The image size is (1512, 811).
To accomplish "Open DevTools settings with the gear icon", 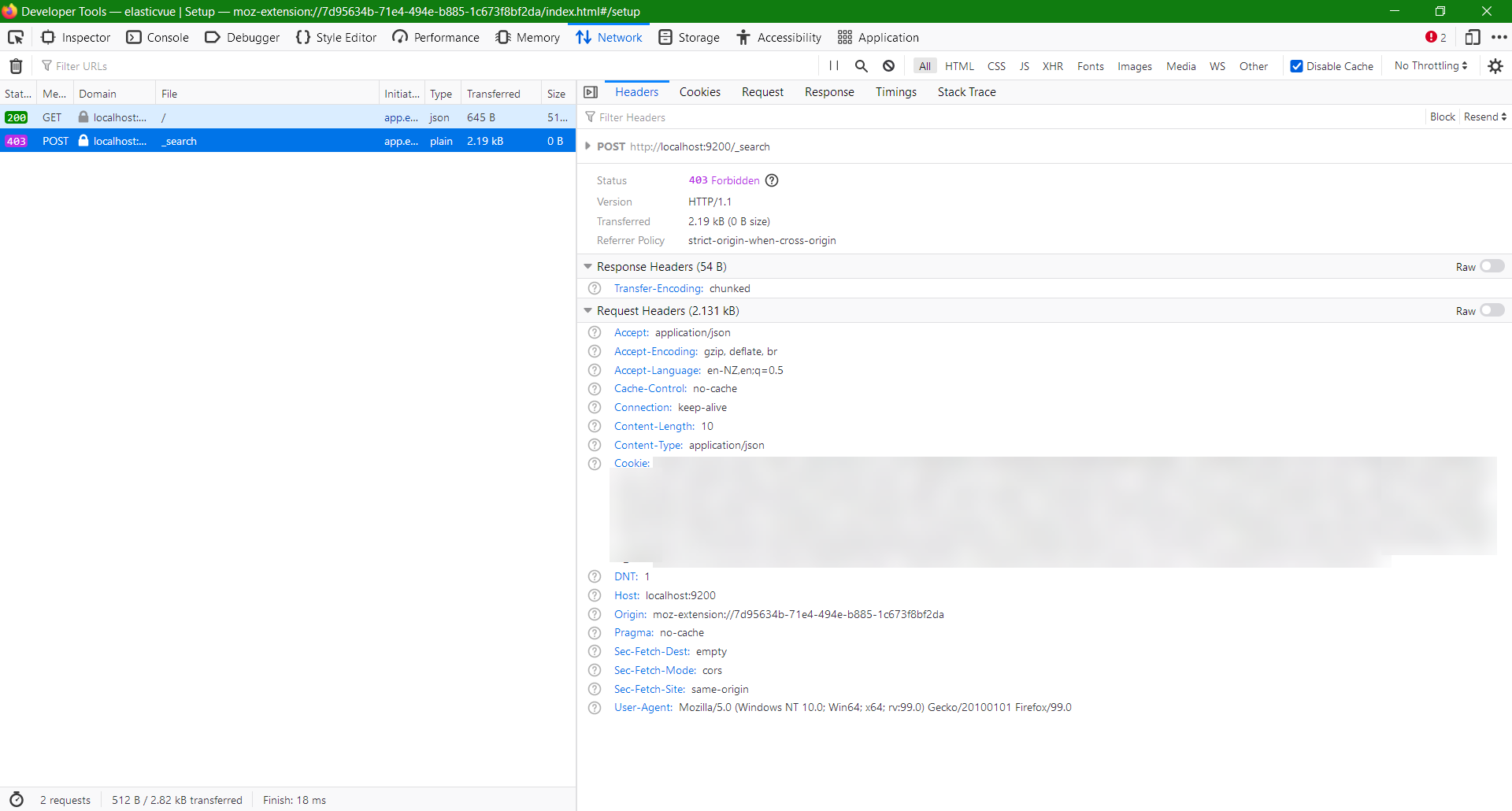I will pyautogui.click(x=1495, y=65).
